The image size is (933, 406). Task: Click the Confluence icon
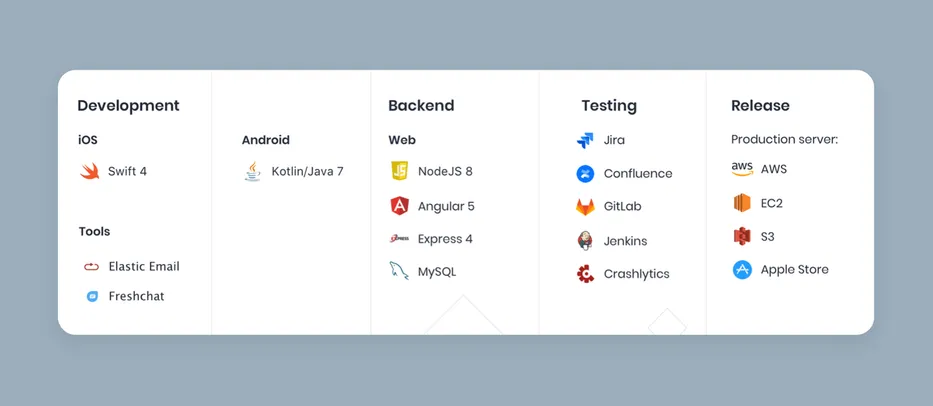coord(585,174)
